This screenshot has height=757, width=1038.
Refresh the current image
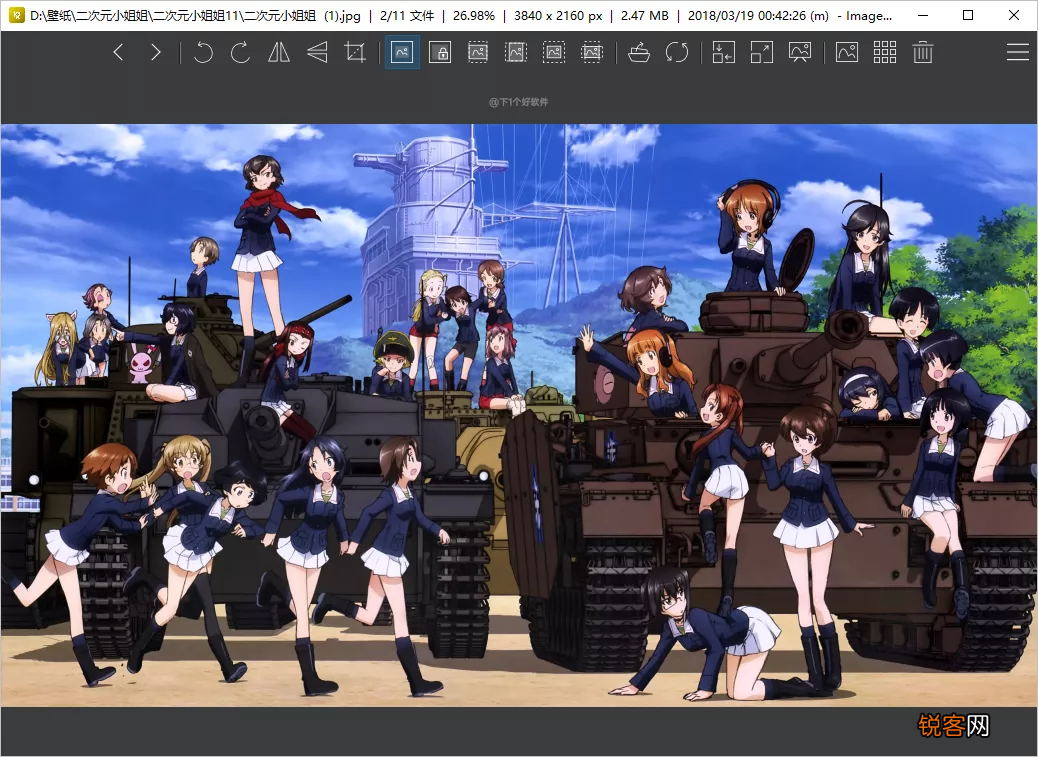(x=677, y=52)
